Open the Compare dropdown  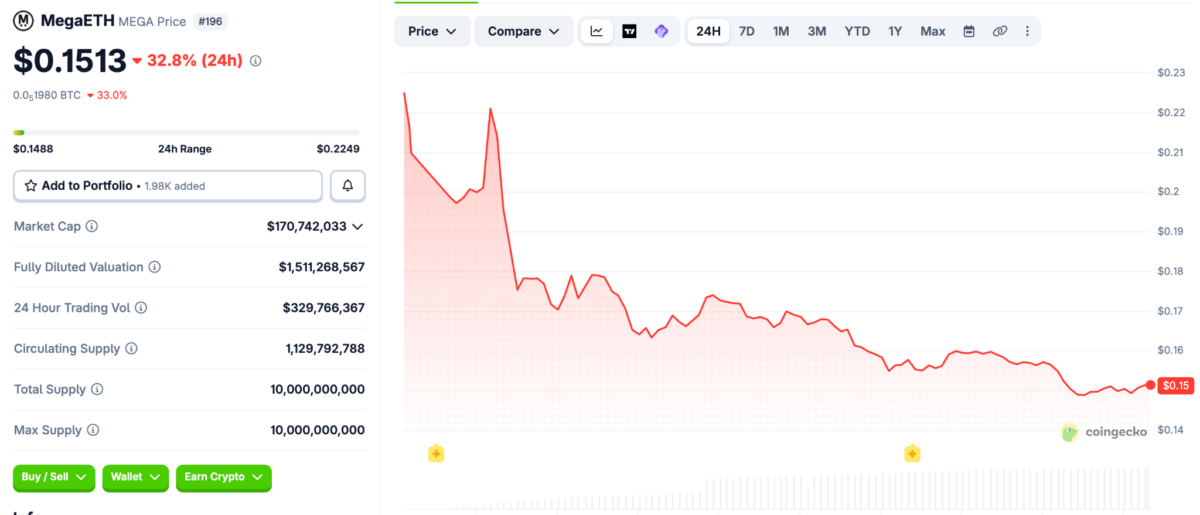(523, 31)
